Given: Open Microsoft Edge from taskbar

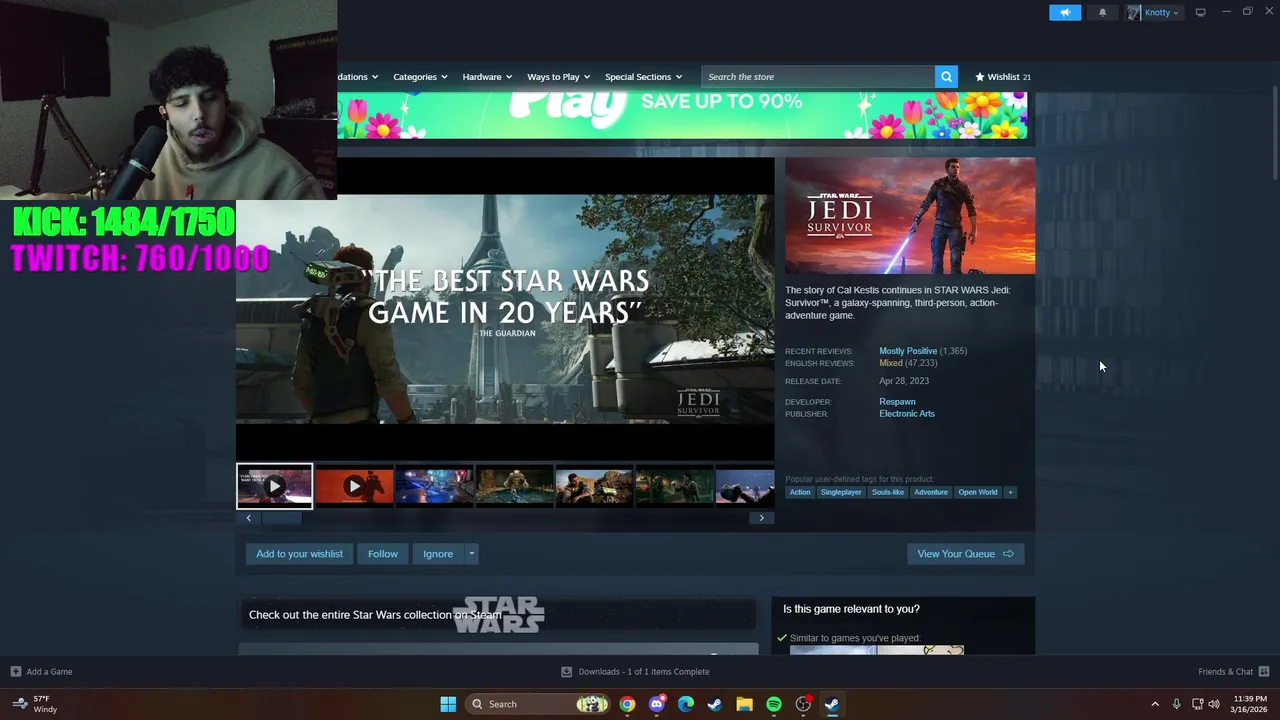Looking at the screenshot, I should coord(686,704).
